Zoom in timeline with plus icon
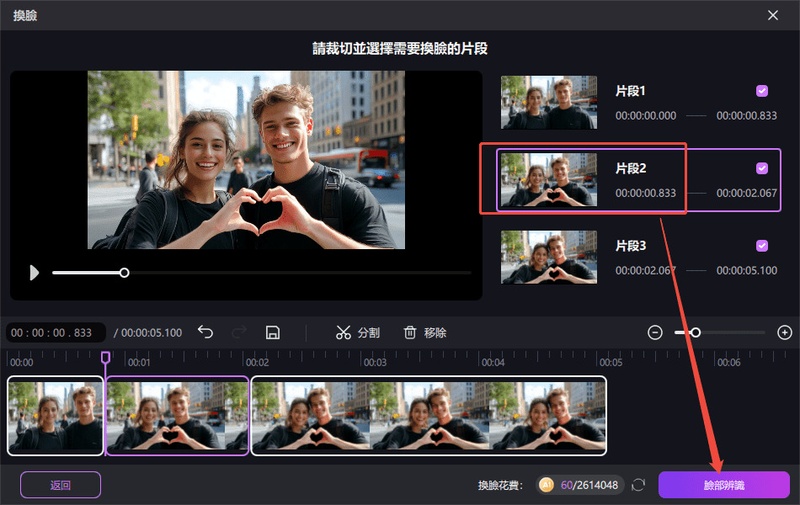Screen dimensions: 800x505 tap(784, 333)
